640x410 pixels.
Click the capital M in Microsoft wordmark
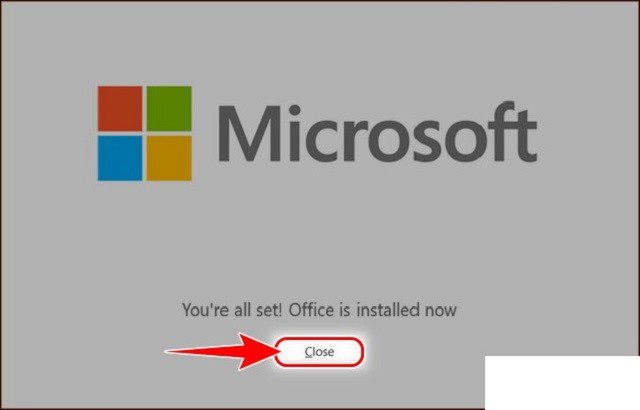pos(249,133)
